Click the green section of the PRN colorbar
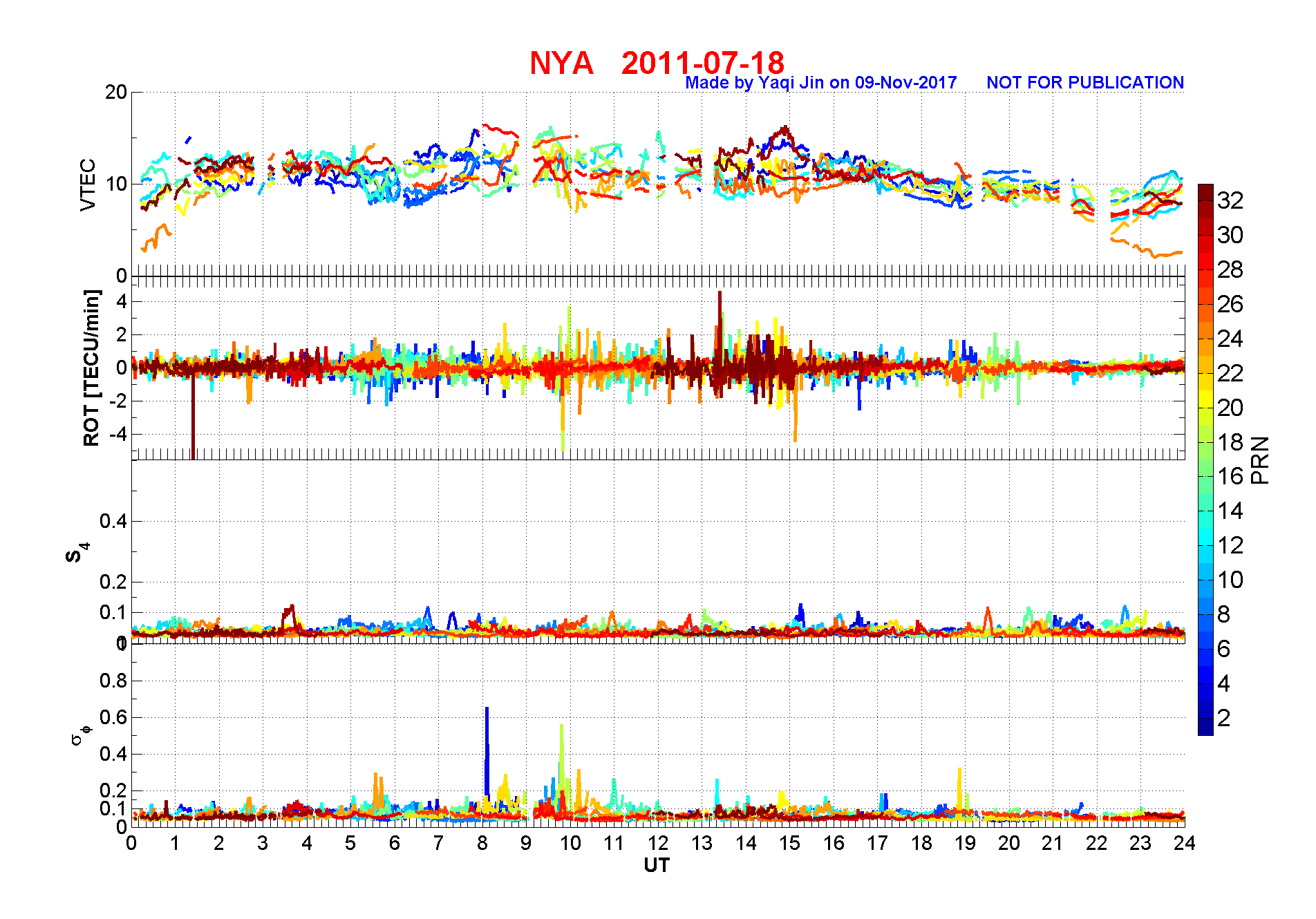Image resolution: width=1316 pixels, height=919 pixels. (x=1205, y=468)
